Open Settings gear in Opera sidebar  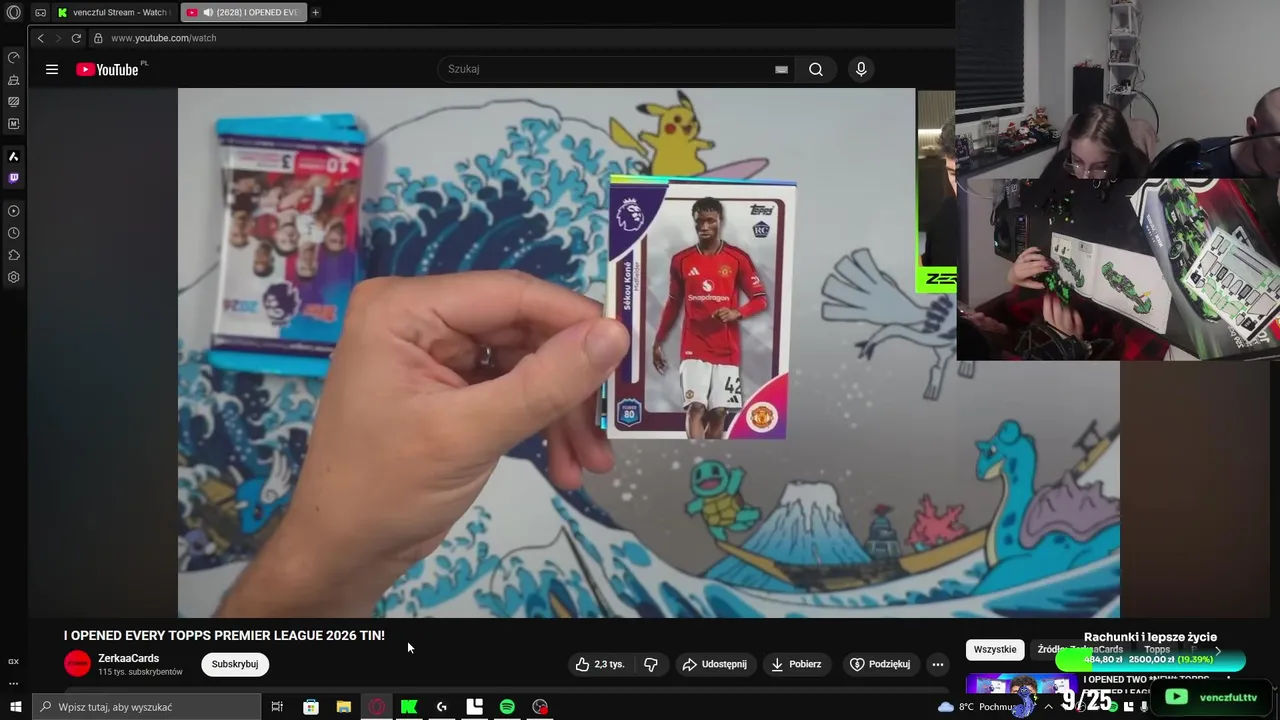pos(14,277)
